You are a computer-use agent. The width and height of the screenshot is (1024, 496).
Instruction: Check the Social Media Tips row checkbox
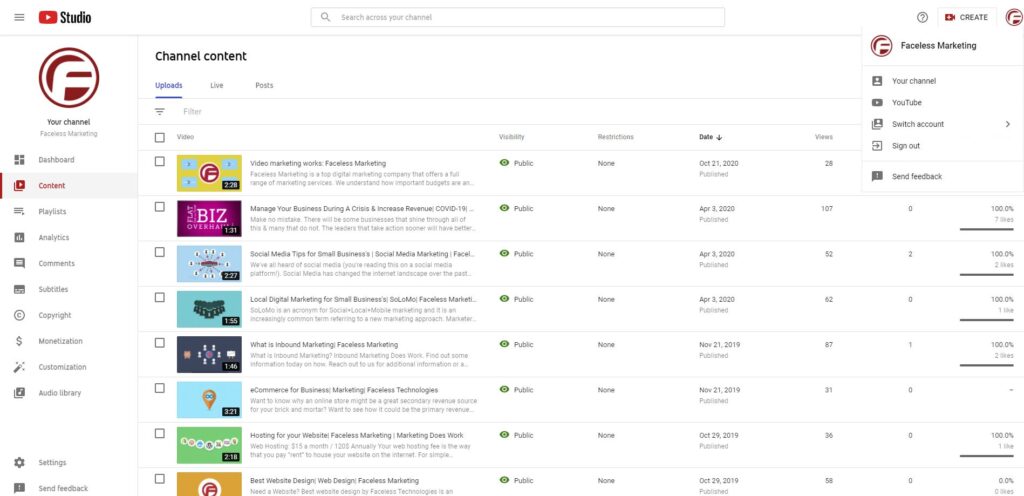[x=160, y=252]
